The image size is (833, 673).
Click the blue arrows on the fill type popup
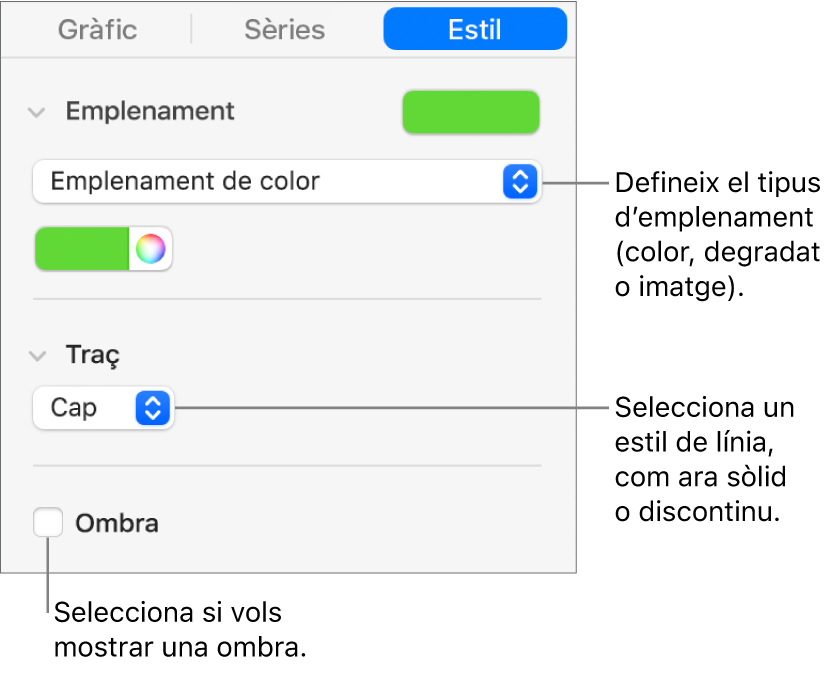tap(519, 182)
